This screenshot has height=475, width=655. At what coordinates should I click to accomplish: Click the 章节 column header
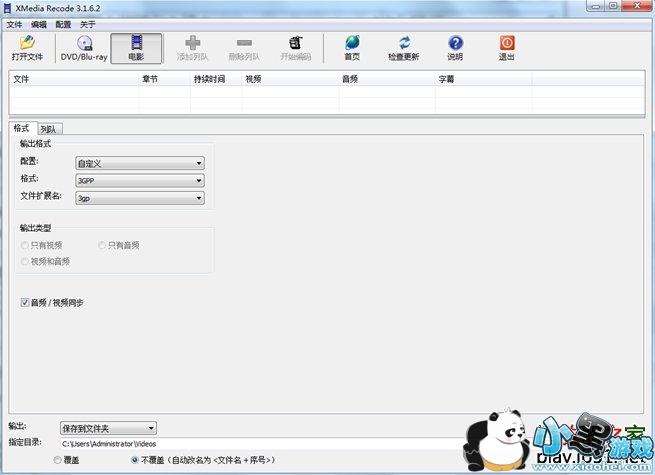[x=165, y=79]
